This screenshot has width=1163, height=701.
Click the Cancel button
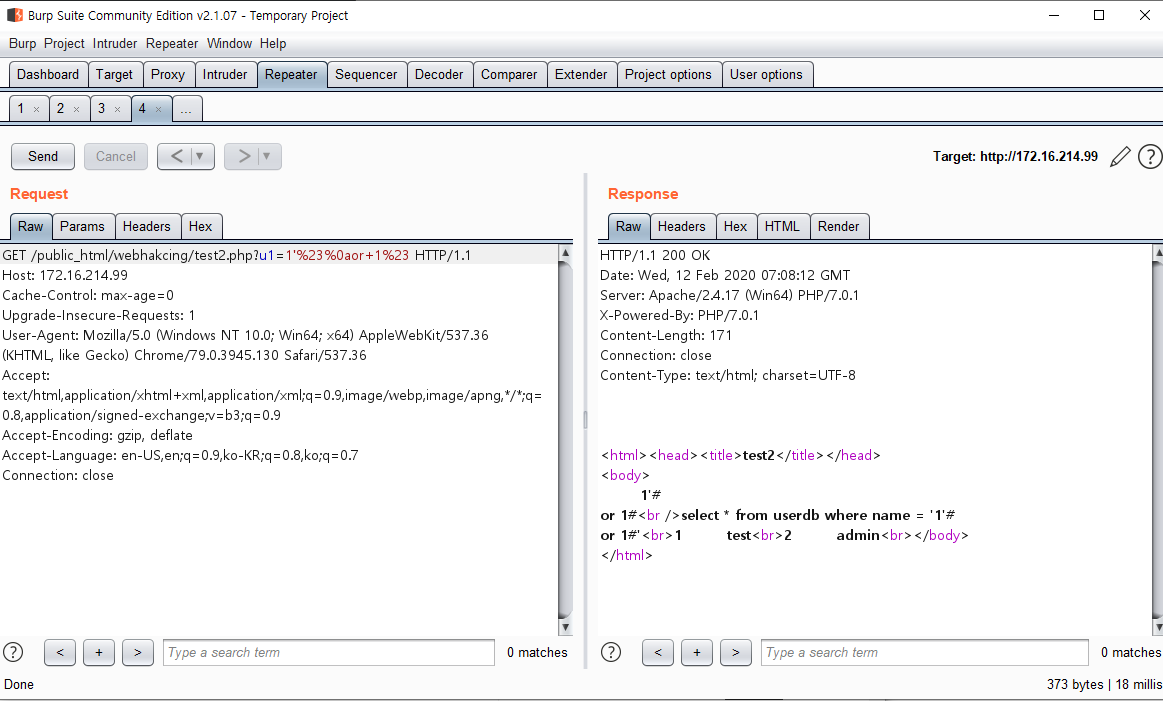116,157
